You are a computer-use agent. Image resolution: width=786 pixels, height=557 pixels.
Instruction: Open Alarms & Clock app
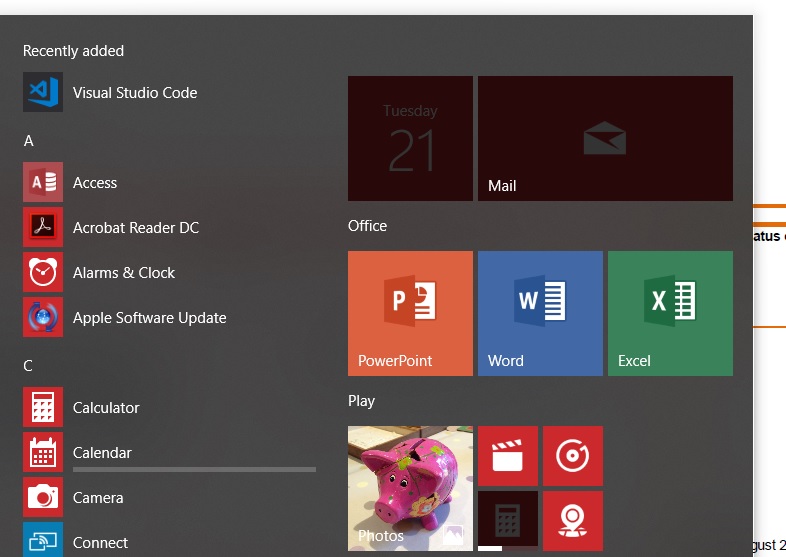[x=123, y=273]
